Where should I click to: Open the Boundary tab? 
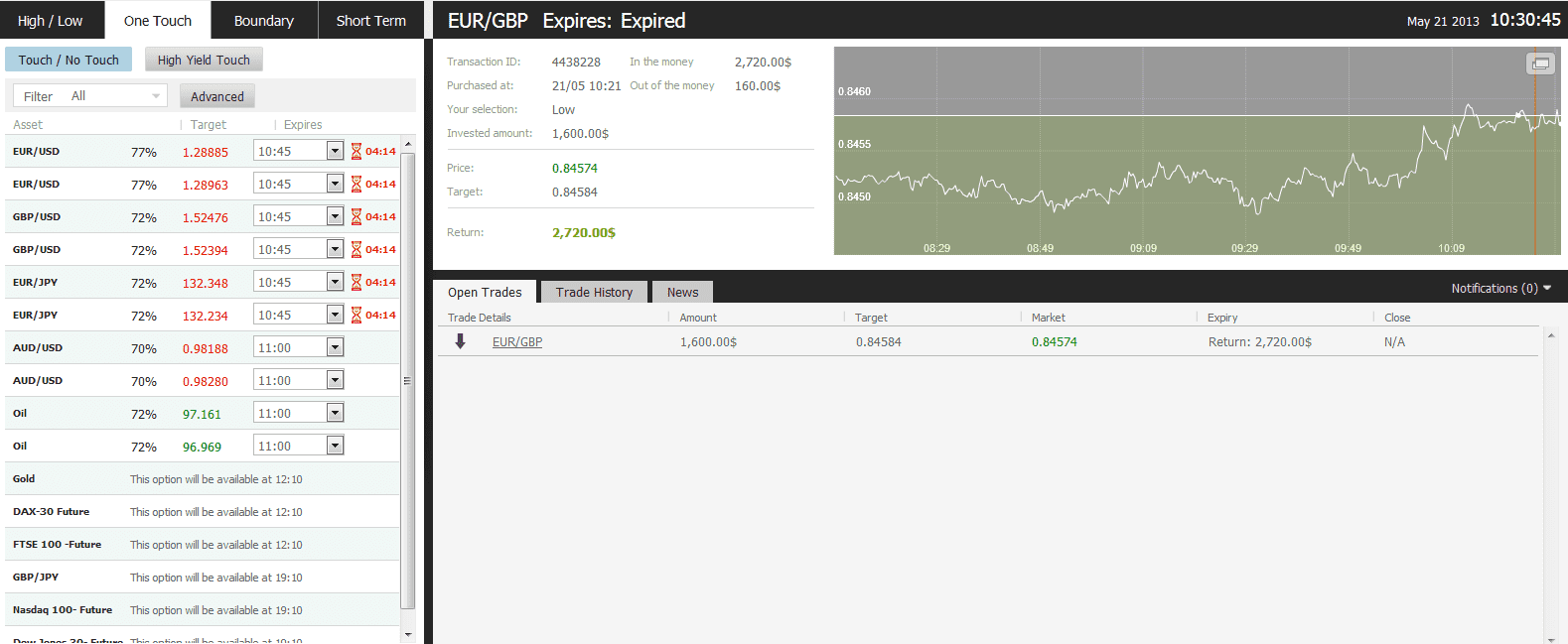point(264,21)
